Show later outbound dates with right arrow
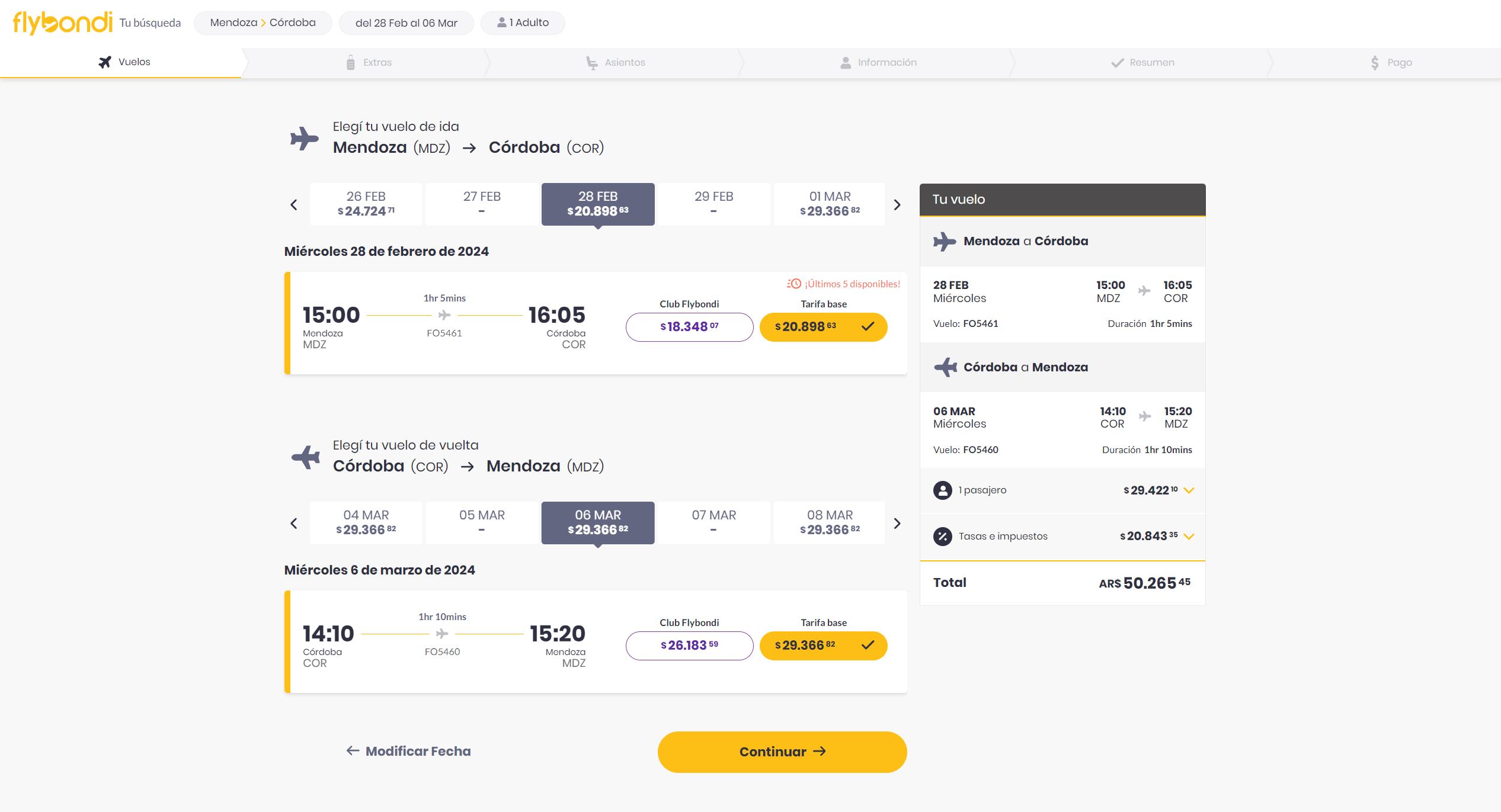 point(897,205)
